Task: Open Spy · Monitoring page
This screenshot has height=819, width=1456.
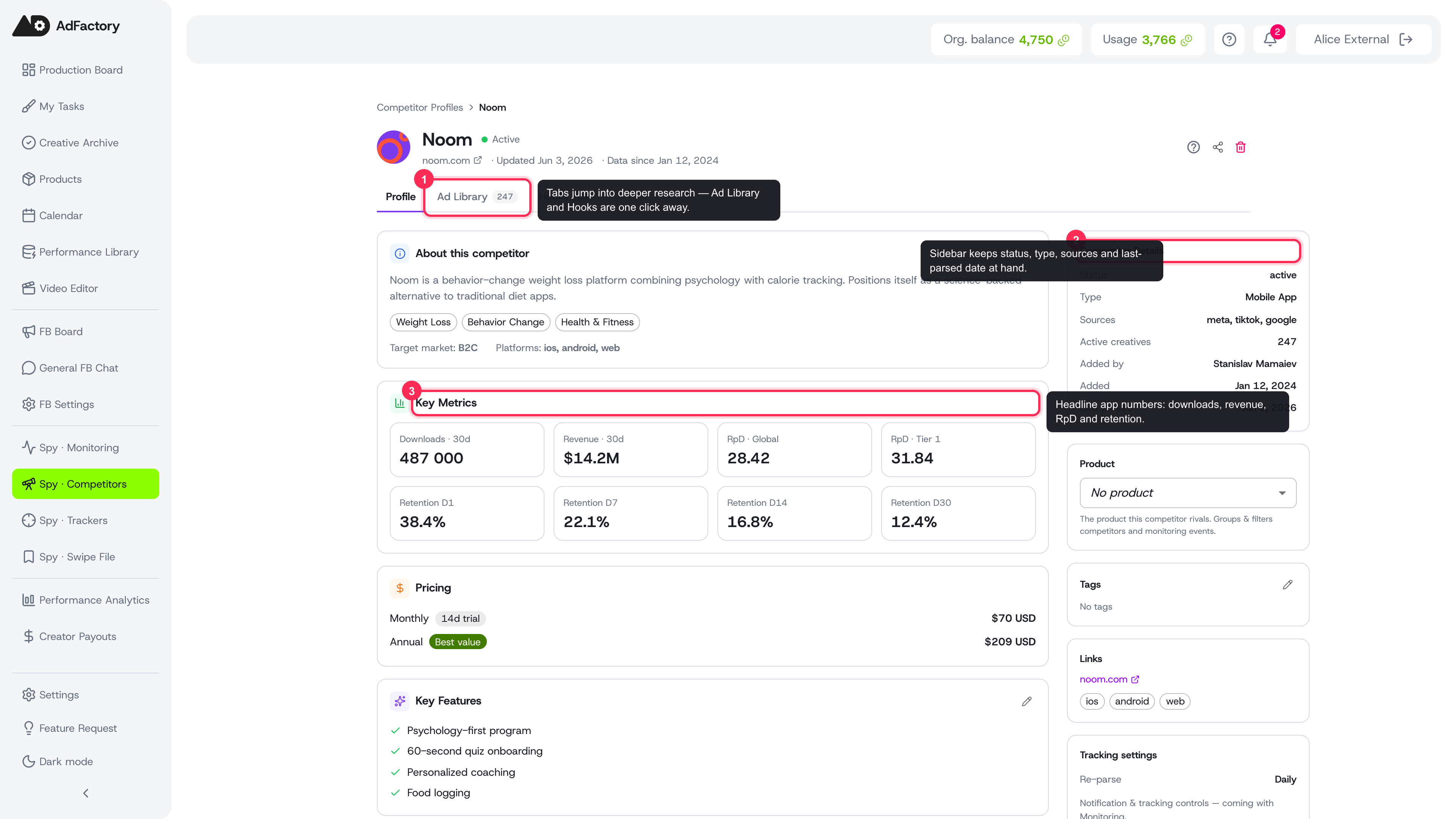Action: click(x=85, y=448)
